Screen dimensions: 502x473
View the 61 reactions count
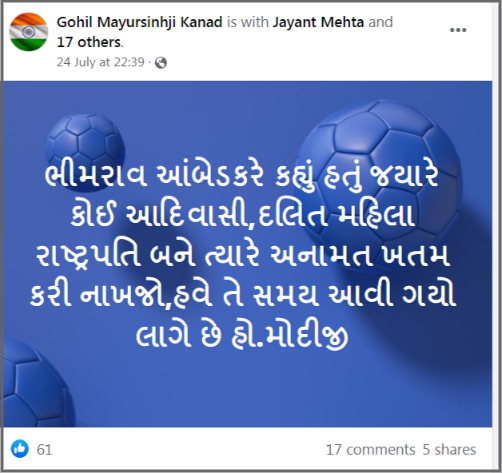coord(44,450)
